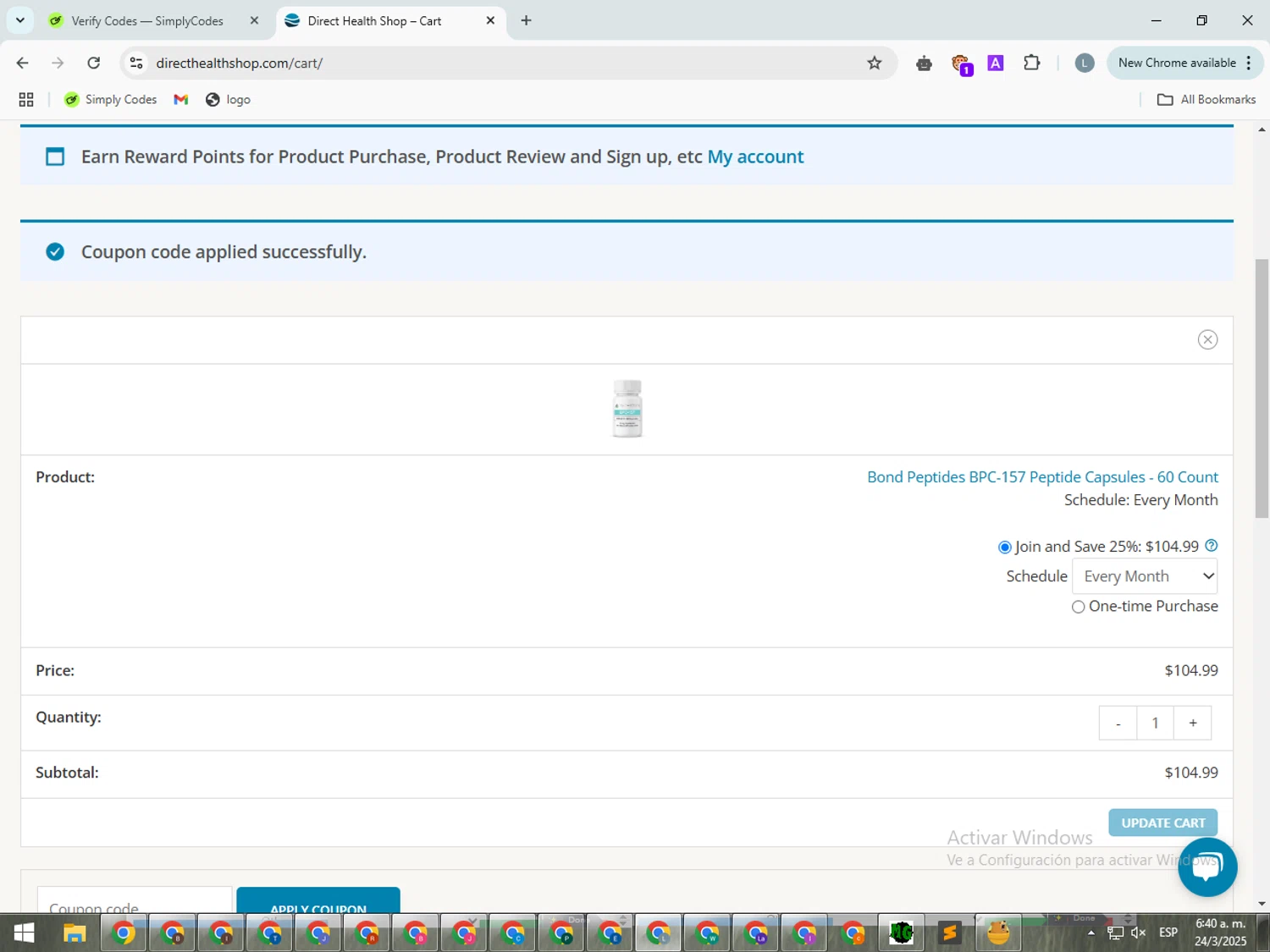Select Join and Save 25% option
This screenshot has width=1270, height=952.
click(x=1005, y=548)
